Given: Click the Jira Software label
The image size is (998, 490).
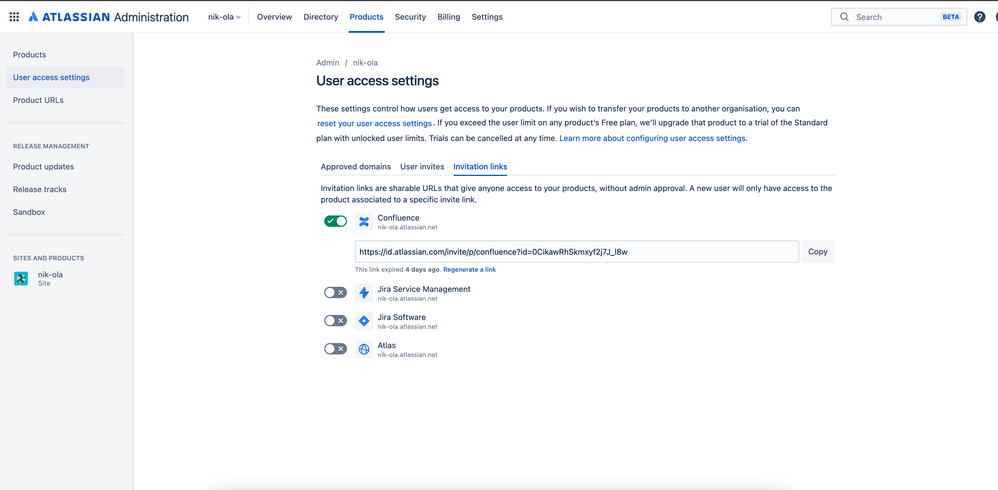Looking at the screenshot, I should pyautogui.click(x=402, y=317).
